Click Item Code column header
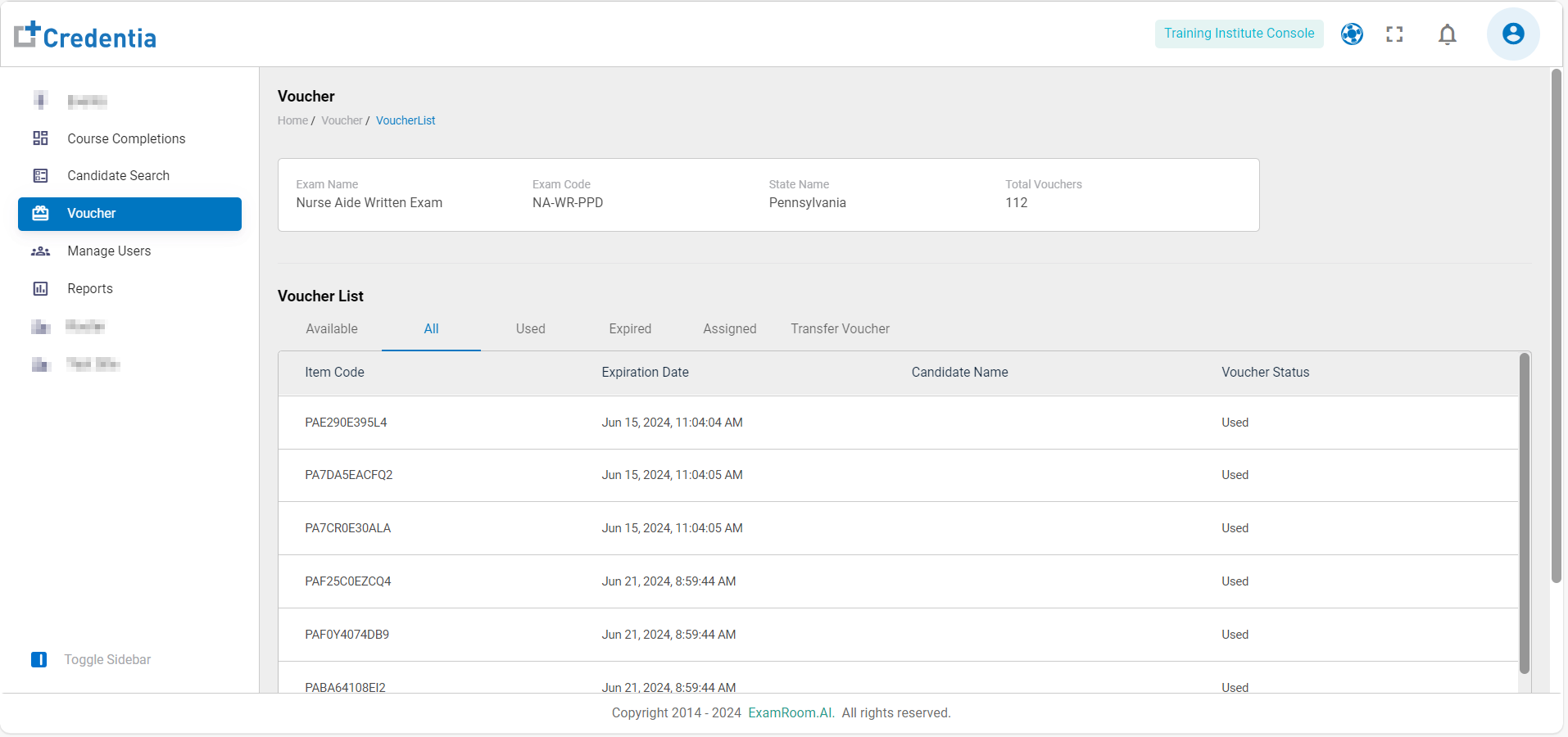The image size is (1568, 737). (334, 372)
